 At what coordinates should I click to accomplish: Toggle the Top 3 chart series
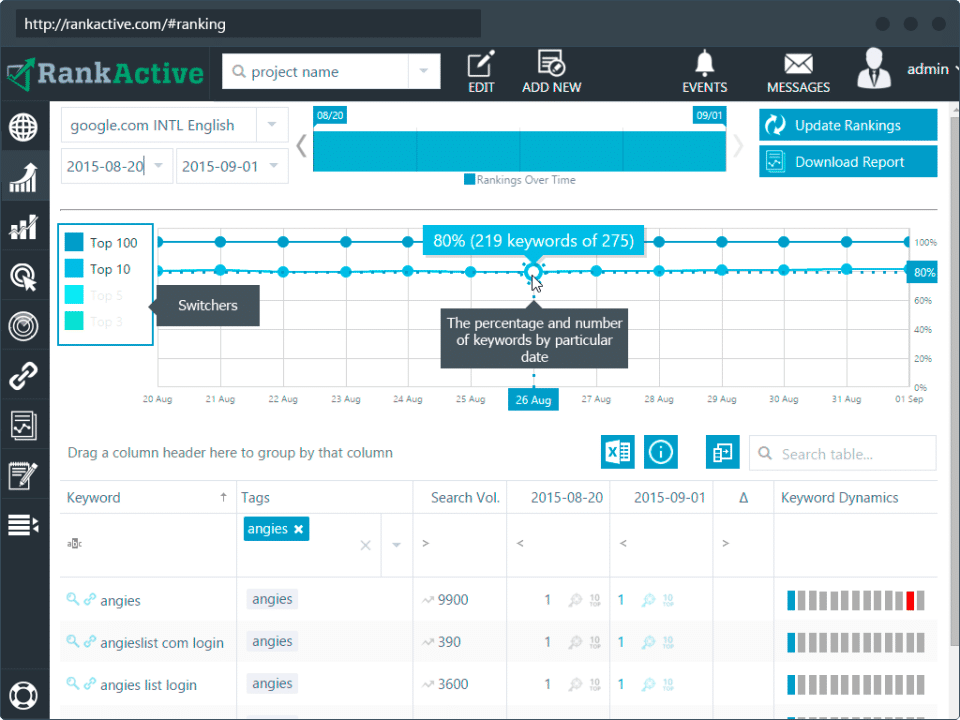(94, 321)
